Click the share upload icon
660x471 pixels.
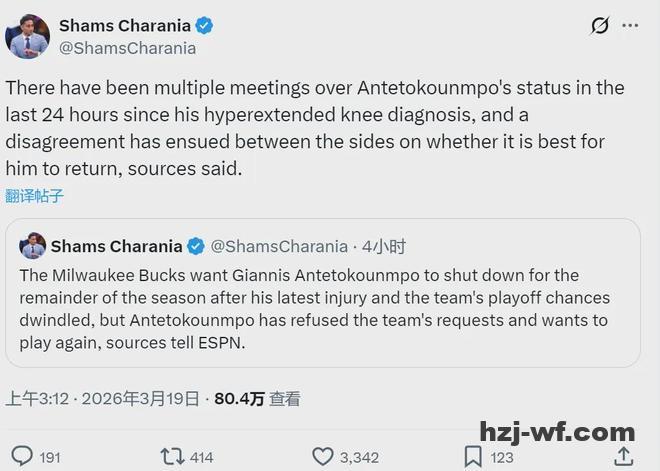pyautogui.click(x=623, y=456)
